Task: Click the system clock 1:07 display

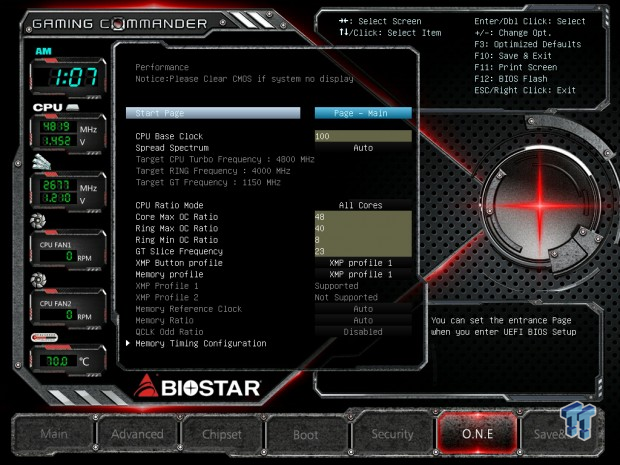Action: tap(70, 77)
